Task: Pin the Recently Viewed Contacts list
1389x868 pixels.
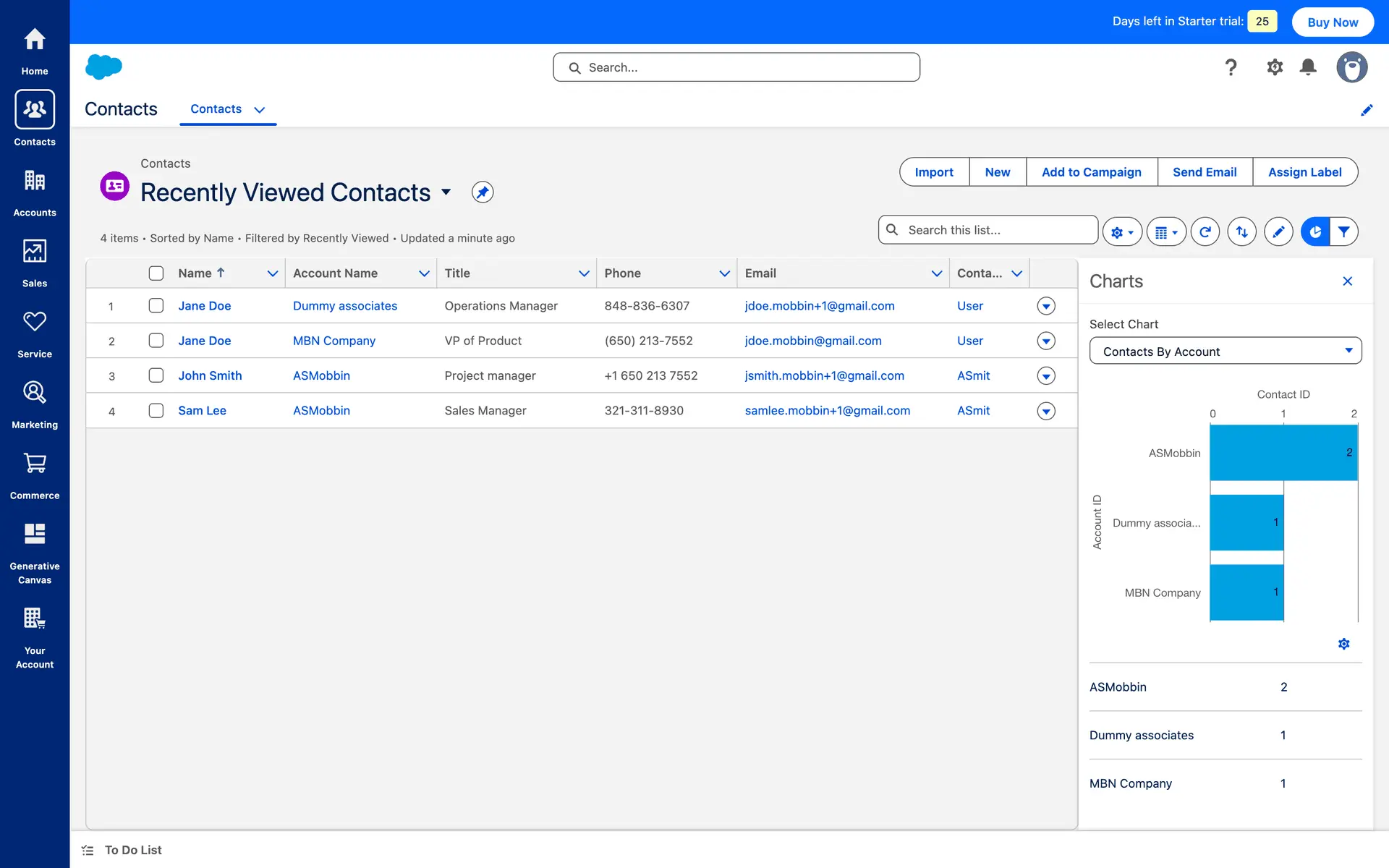Action: coord(483,192)
